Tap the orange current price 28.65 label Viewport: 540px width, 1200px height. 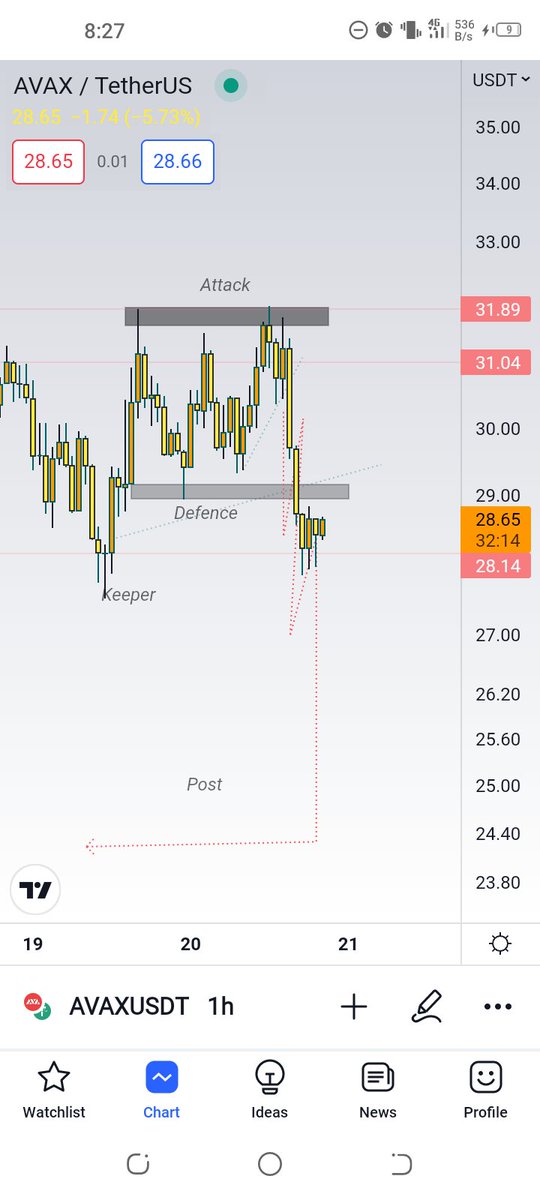coord(496,530)
